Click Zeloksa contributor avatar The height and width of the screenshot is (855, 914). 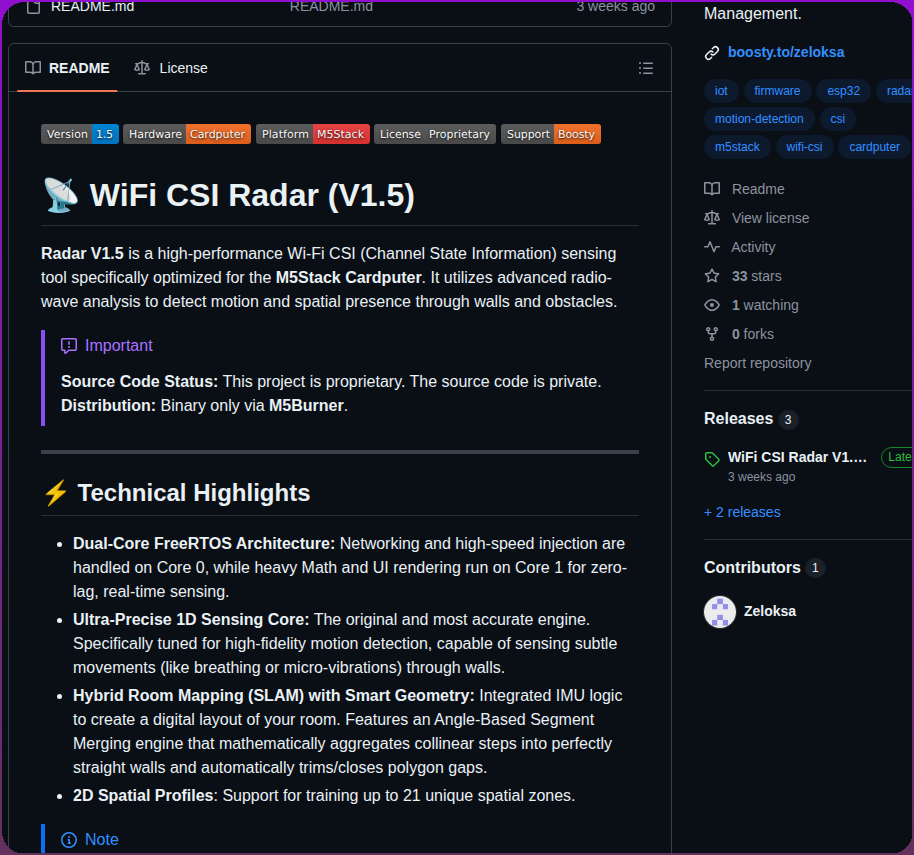[x=720, y=612]
